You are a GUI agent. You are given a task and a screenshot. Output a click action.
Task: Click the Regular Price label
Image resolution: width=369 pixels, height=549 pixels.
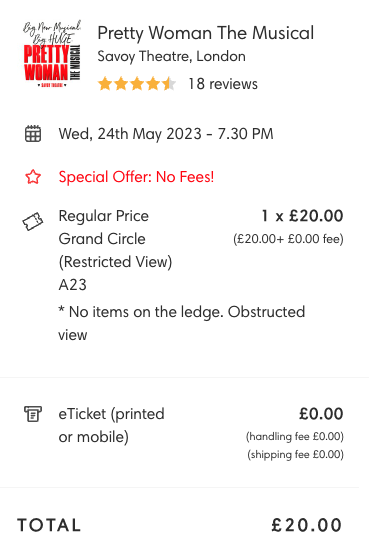click(104, 216)
